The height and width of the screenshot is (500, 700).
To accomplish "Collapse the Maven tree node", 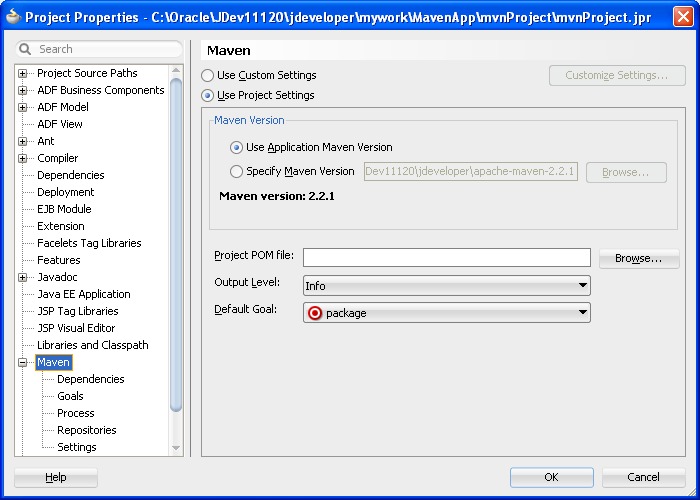I will (x=22, y=362).
